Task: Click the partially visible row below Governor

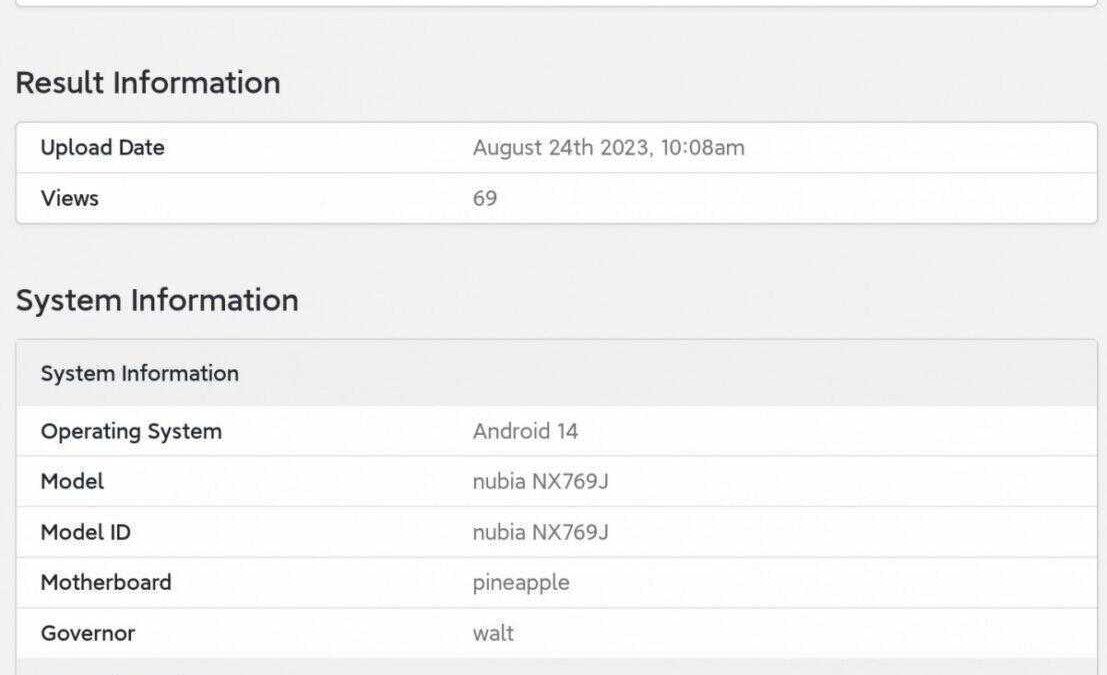Action: pyautogui.click(x=556, y=667)
